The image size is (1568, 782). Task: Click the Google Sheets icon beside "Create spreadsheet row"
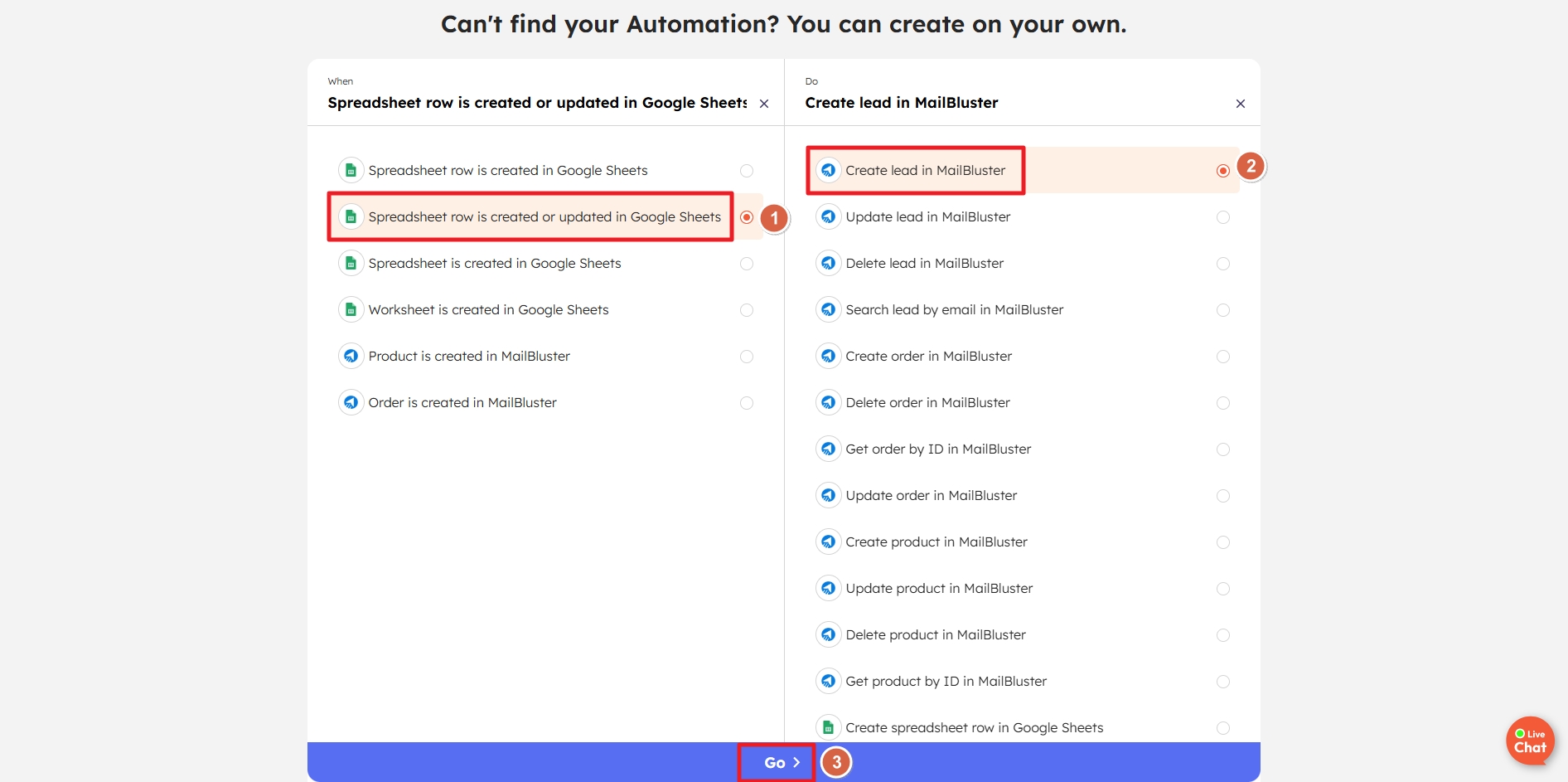click(828, 727)
